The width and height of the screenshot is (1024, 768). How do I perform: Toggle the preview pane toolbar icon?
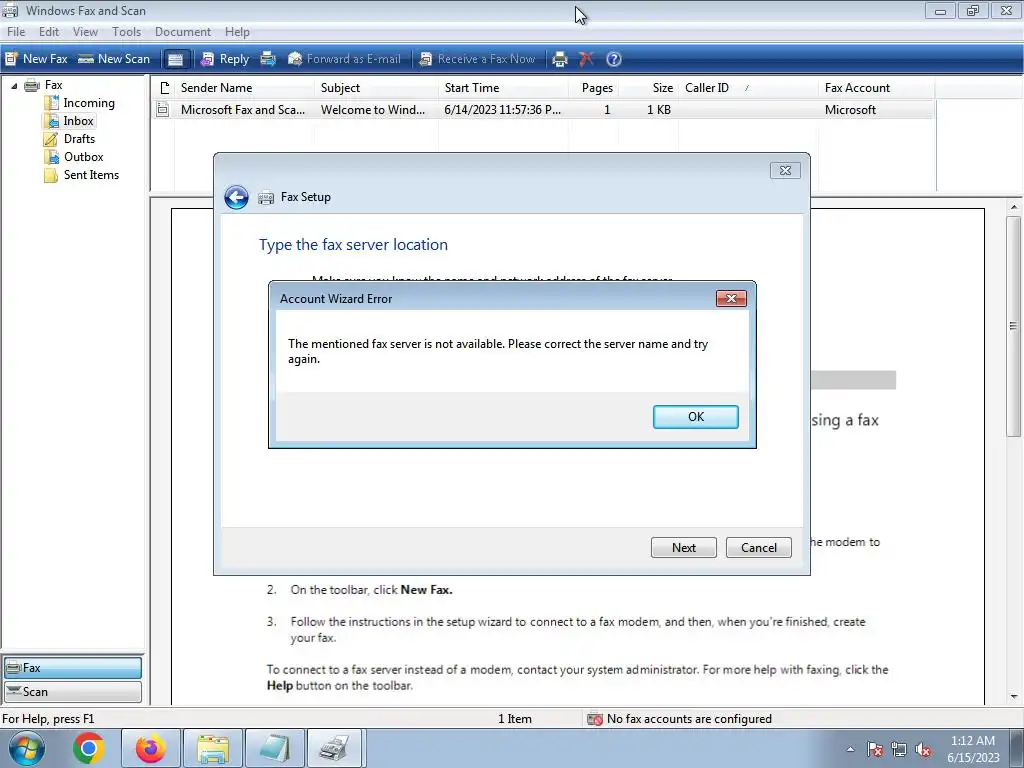pos(175,59)
